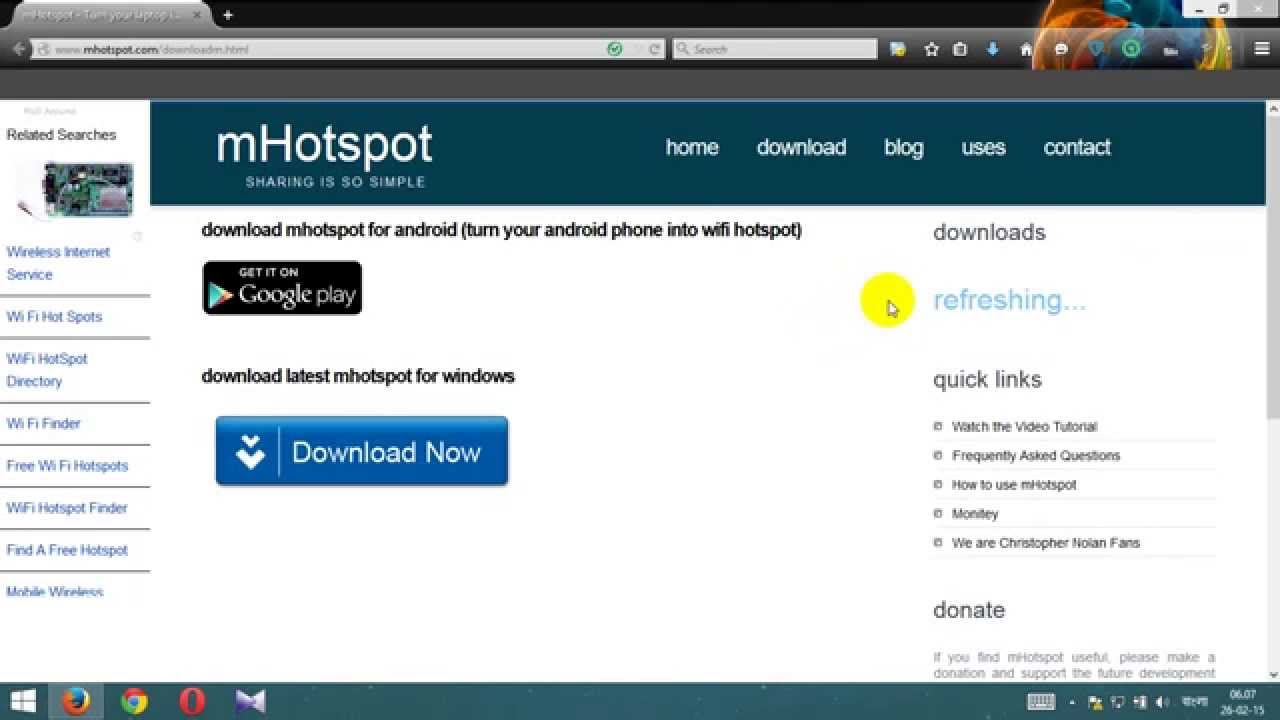
Task: Click the green site-verified badge in the address bar
Action: [x=614, y=48]
